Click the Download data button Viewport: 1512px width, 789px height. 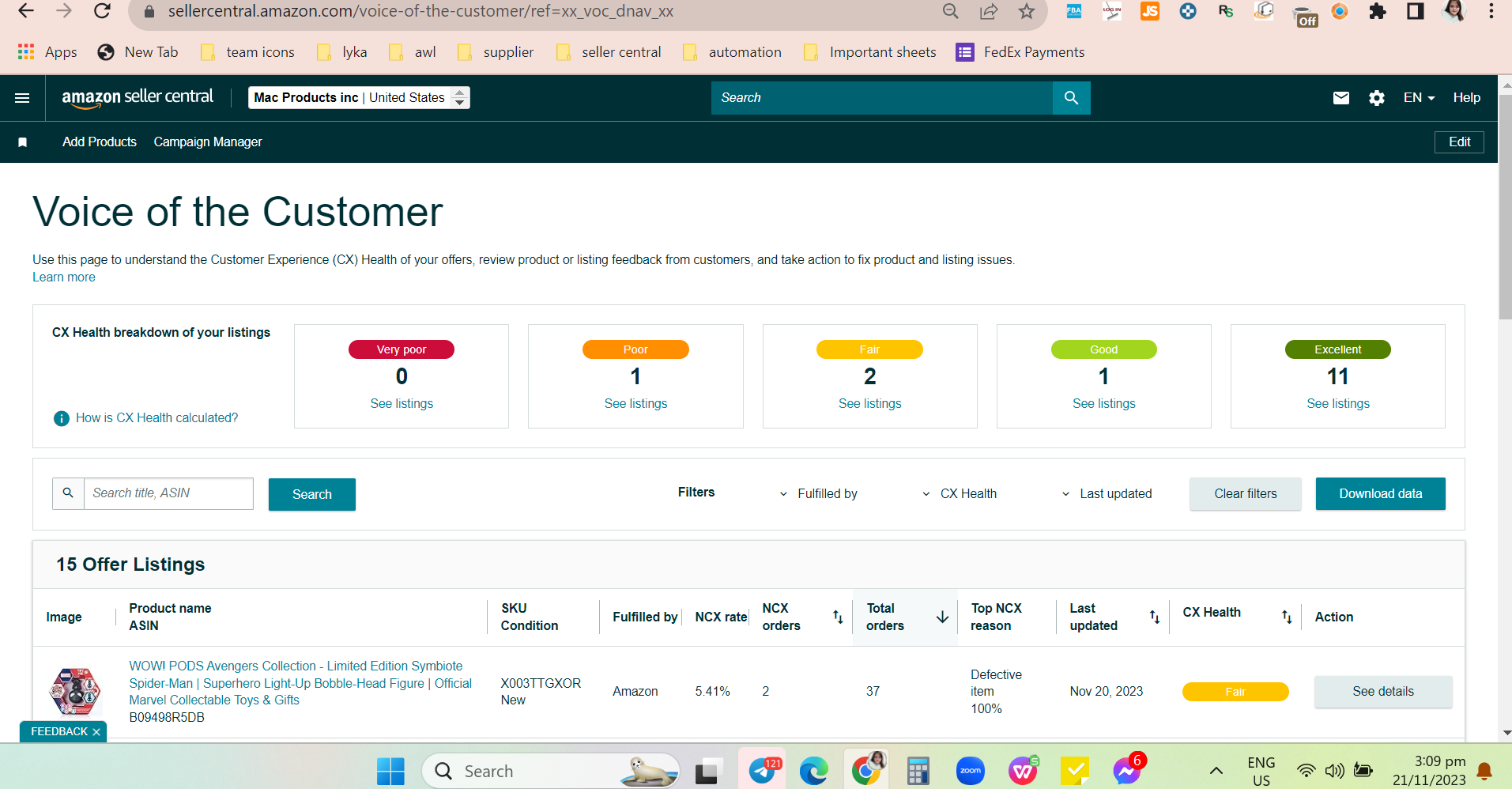1381,494
